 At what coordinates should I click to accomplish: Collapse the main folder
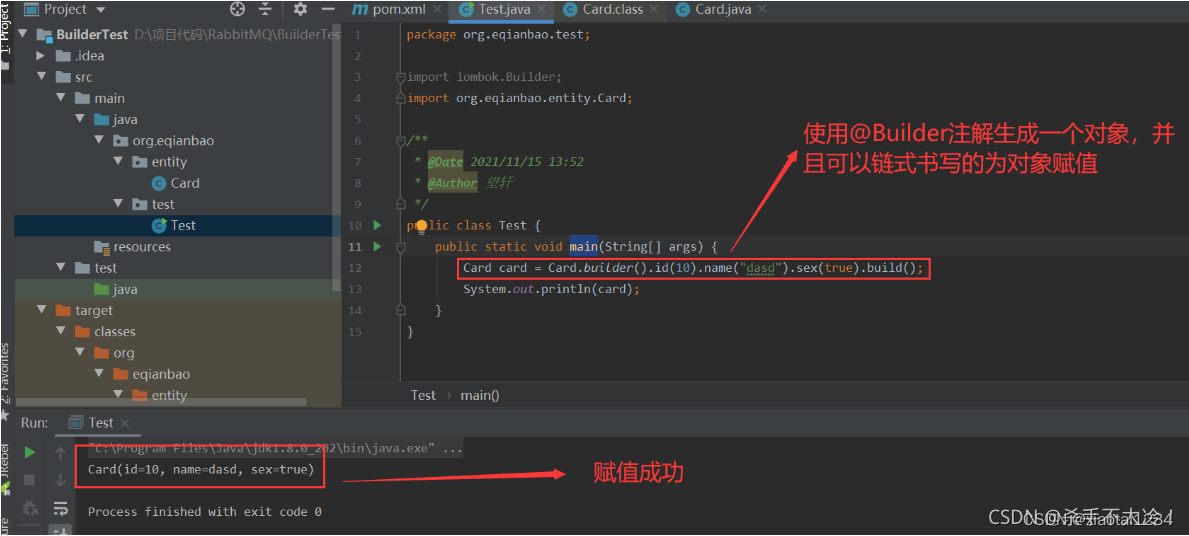point(61,99)
